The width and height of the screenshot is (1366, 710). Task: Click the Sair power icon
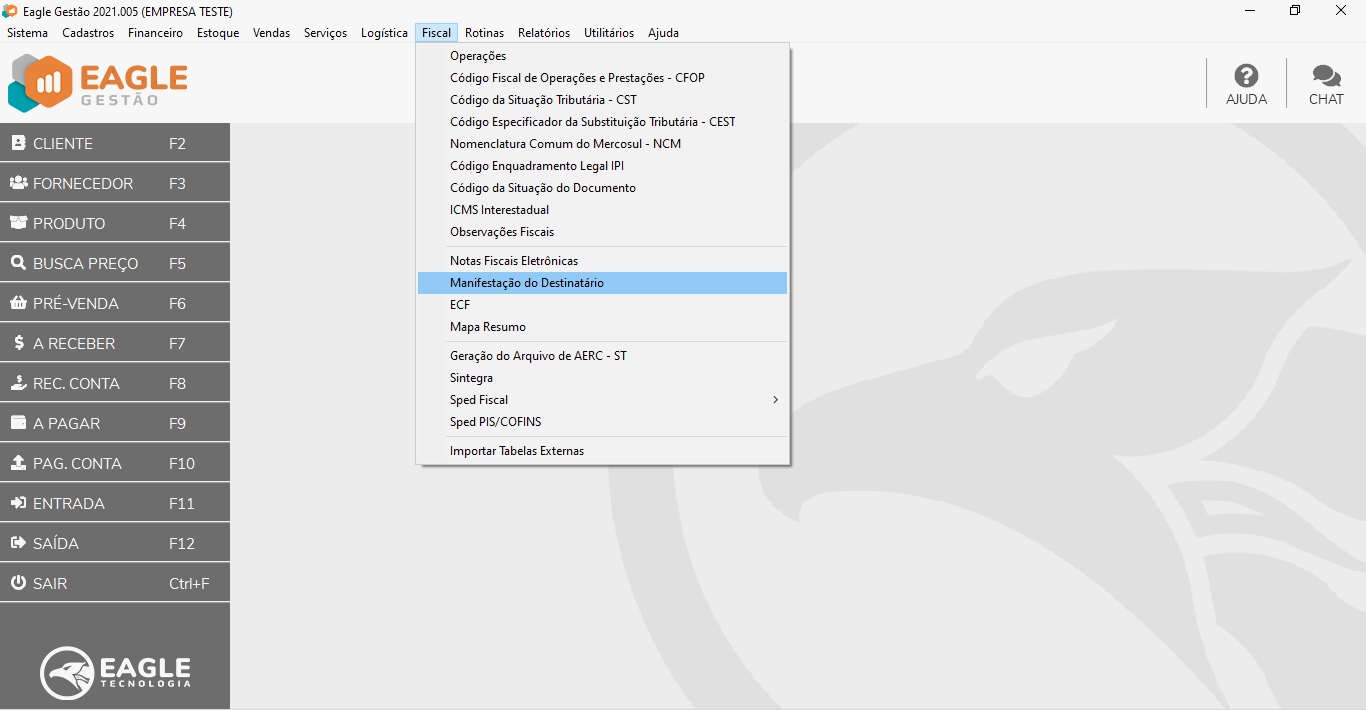pyautogui.click(x=18, y=583)
